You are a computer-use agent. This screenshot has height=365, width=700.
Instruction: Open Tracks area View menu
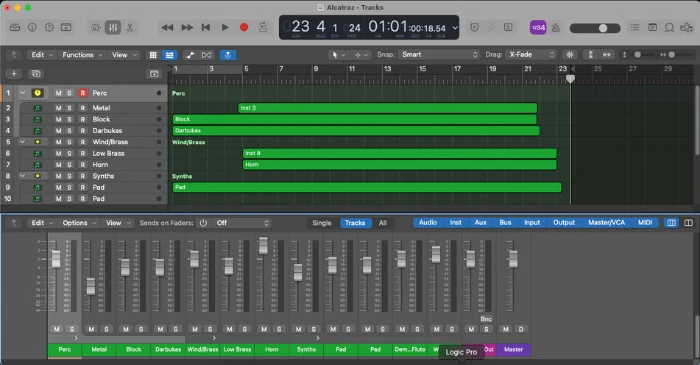[124, 55]
